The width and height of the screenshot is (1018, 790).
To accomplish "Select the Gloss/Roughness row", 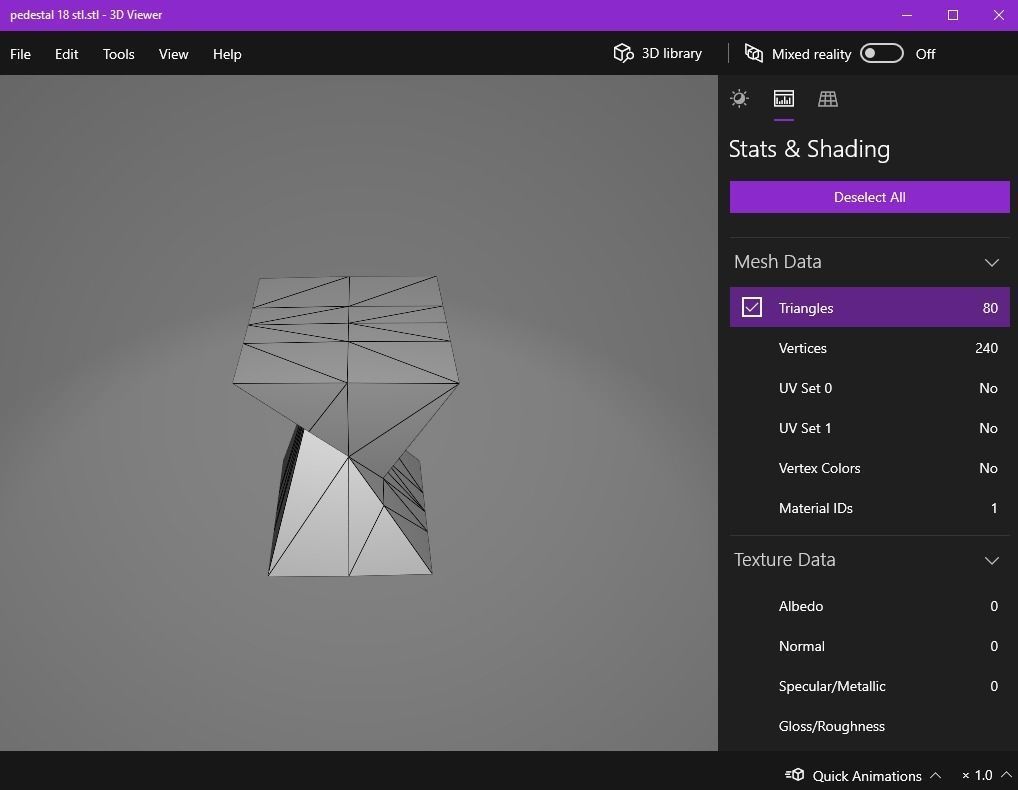I will click(x=869, y=726).
